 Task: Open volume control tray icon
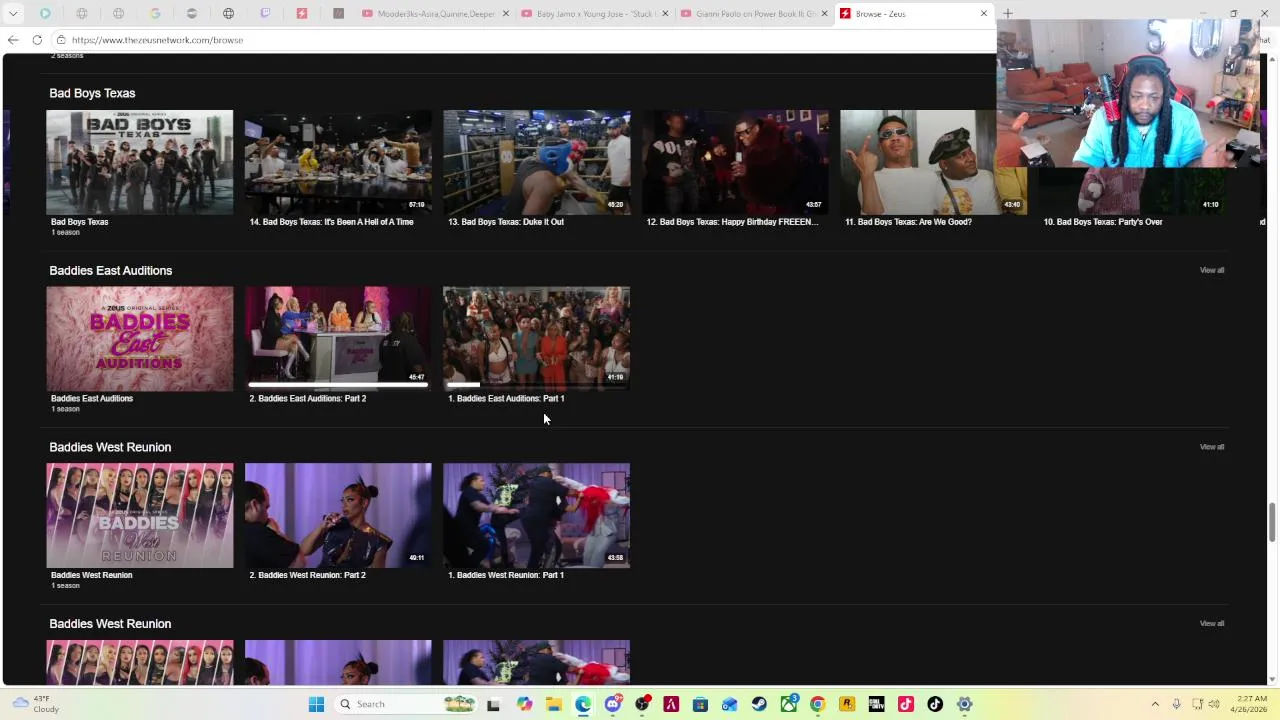tap(1216, 704)
